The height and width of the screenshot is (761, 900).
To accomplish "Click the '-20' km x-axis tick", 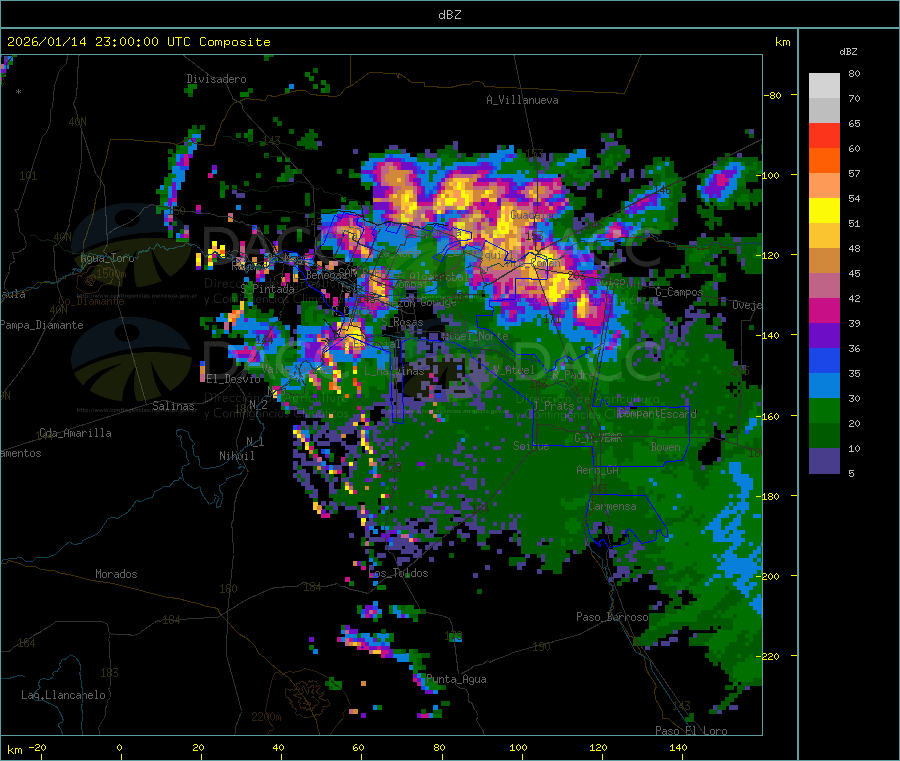I will click(37, 747).
